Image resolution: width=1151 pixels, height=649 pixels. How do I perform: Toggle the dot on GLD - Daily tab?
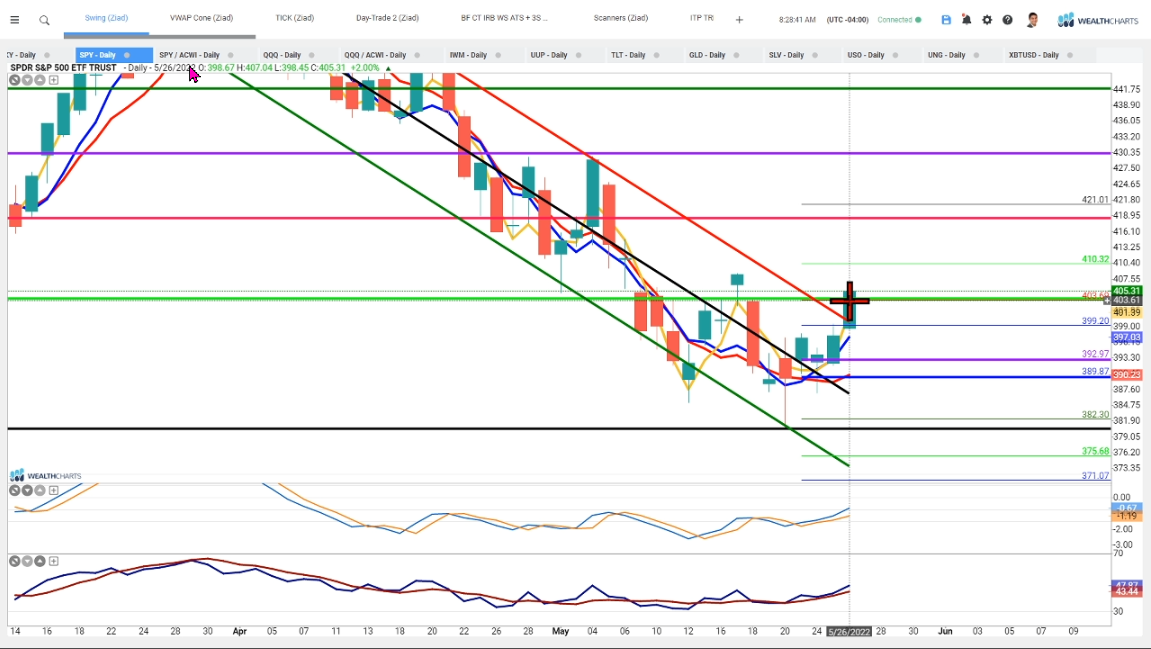pos(736,55)
